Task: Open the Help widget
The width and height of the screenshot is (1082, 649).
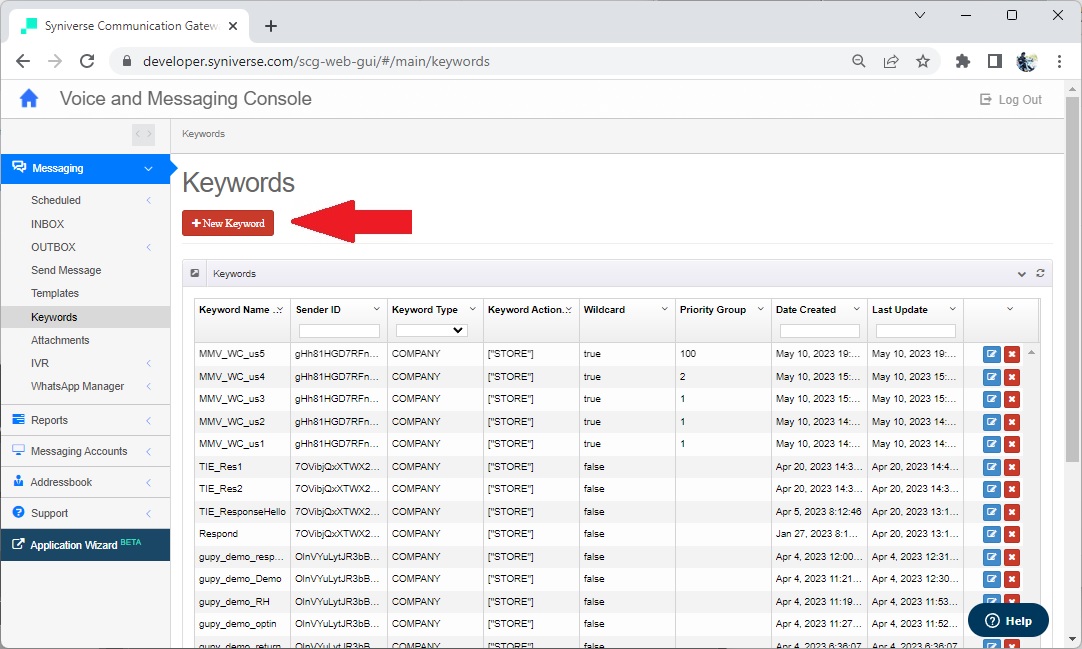Action: 1008,621
